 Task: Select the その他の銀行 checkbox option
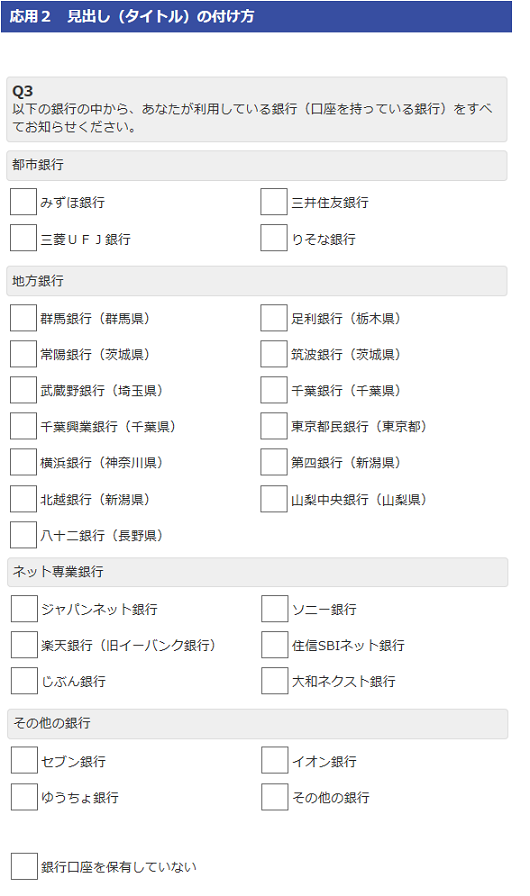275,797
